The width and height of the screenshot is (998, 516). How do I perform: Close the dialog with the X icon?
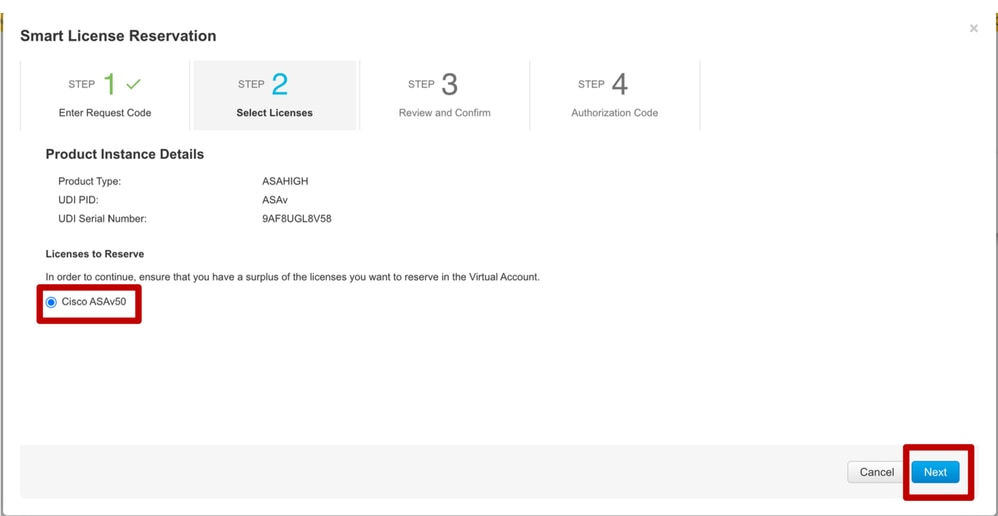pos(973,29)
